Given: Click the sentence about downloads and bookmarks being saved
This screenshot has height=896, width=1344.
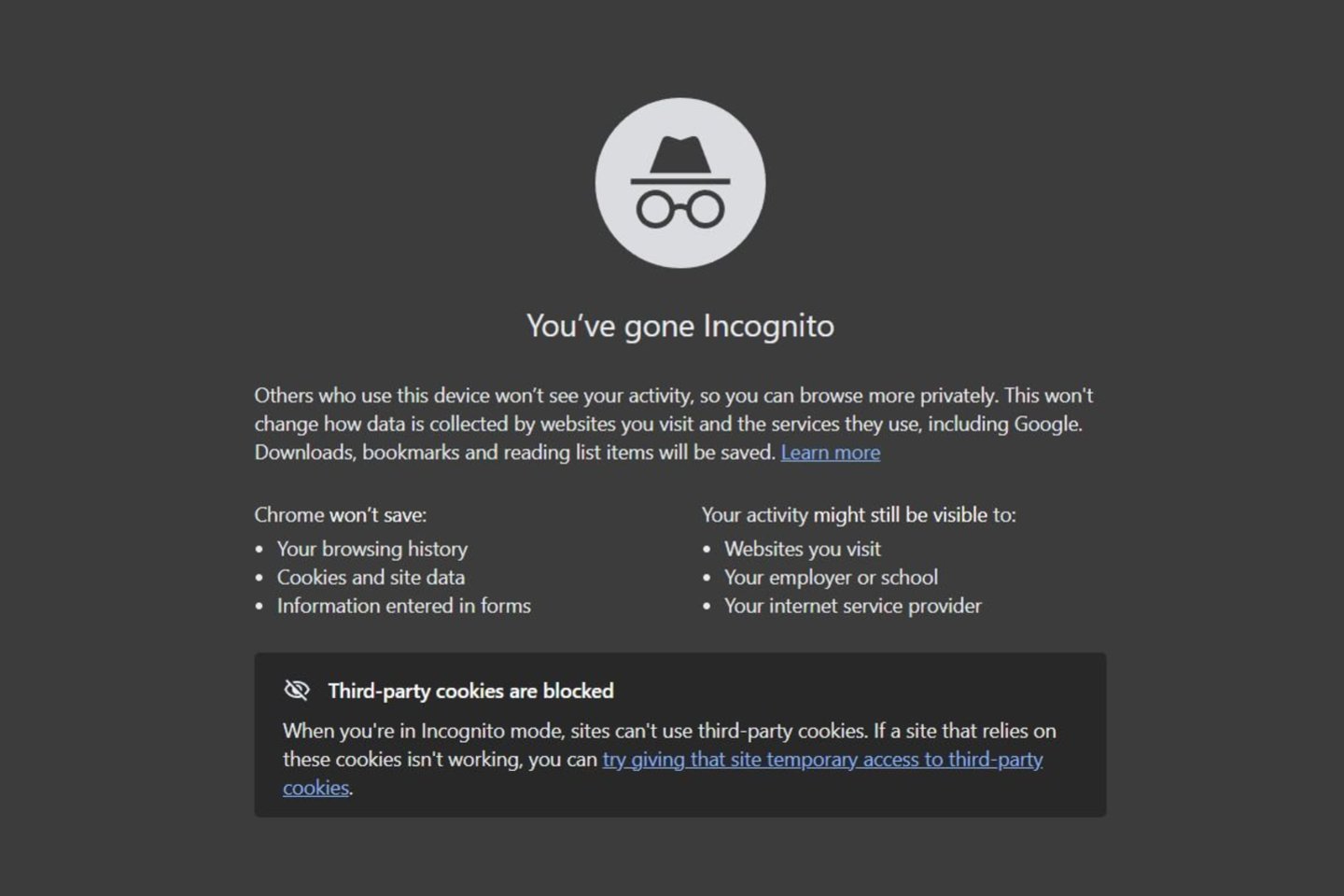Looking at the screenshot, I should 515,453.
